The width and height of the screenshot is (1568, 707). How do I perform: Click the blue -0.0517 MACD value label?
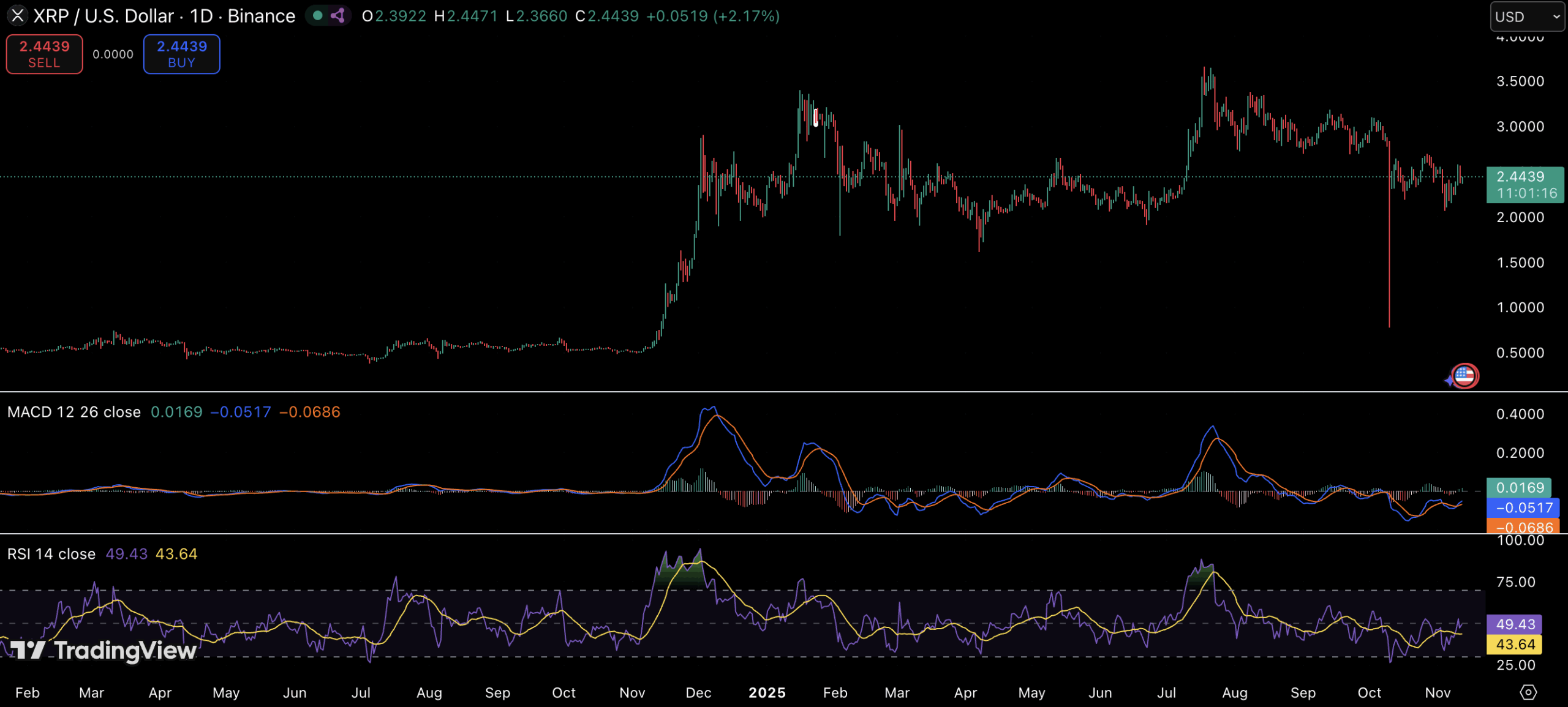pos(1523,507)
